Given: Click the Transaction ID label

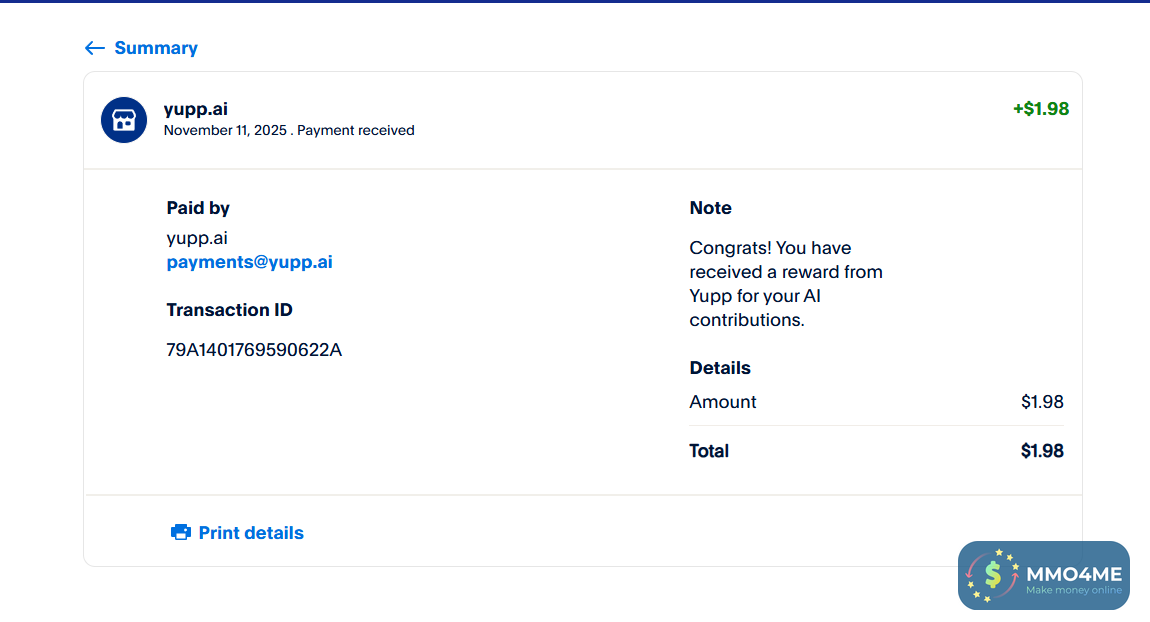Looking at the screenshot, I should coord(229,310).
